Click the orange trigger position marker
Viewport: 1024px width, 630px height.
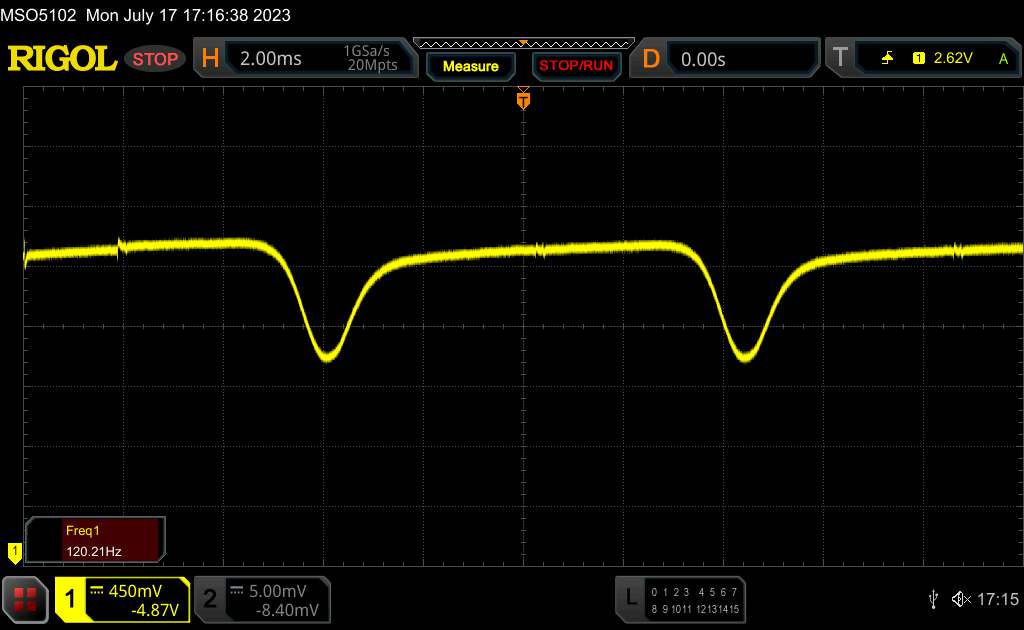click(522, 100)
